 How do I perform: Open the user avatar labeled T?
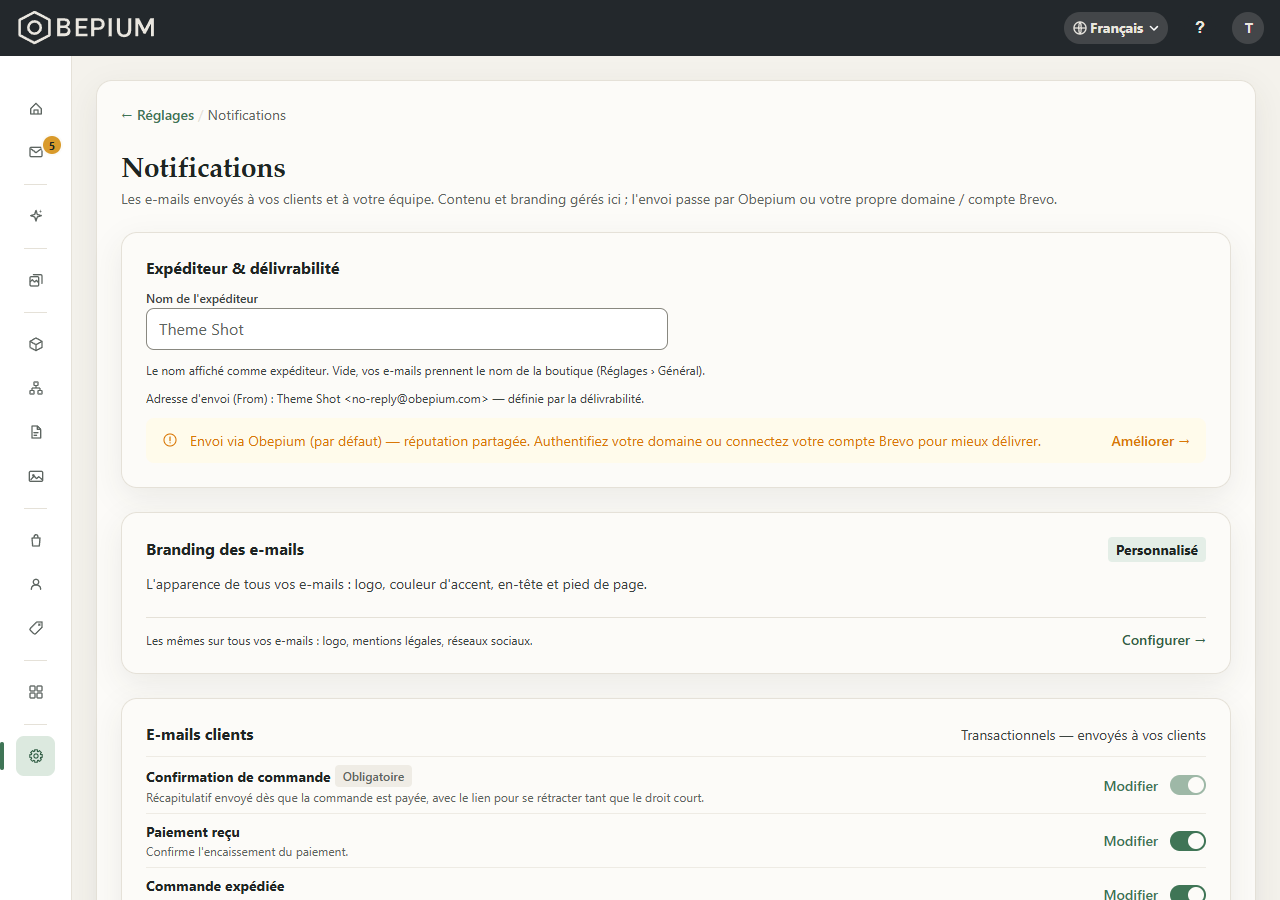point(1248,28)
